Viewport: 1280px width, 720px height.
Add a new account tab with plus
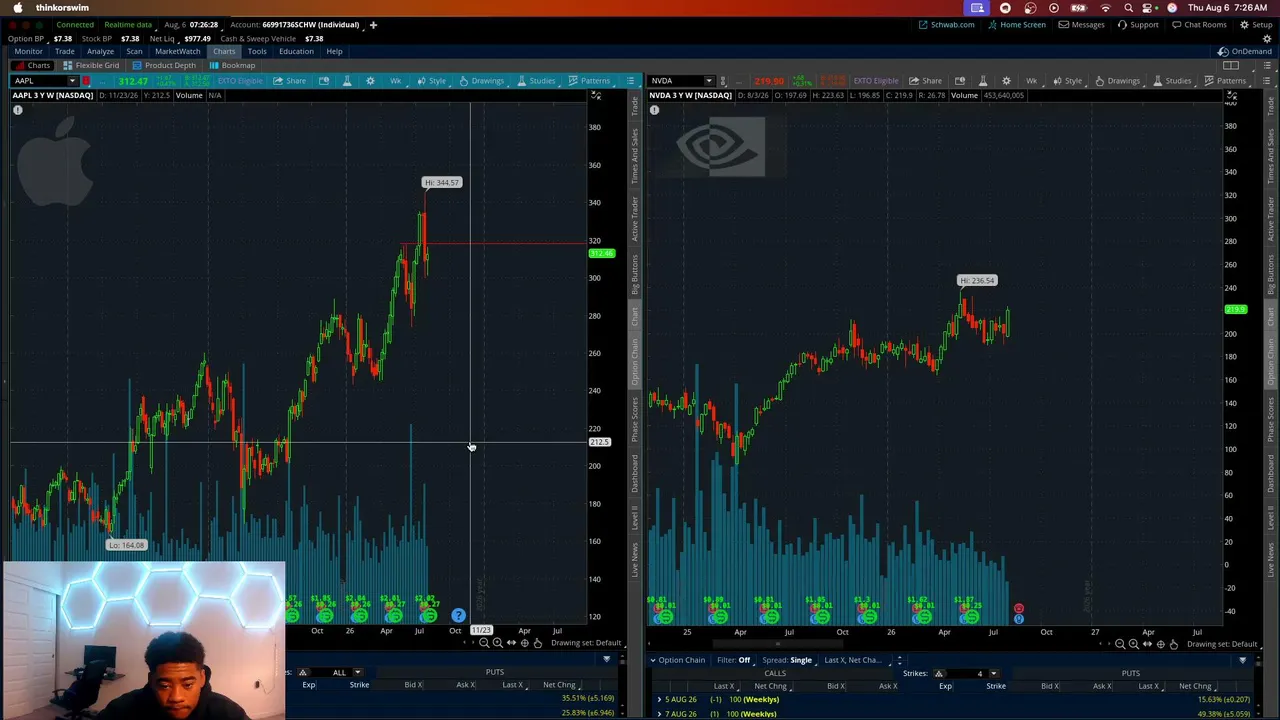(373, 24)
